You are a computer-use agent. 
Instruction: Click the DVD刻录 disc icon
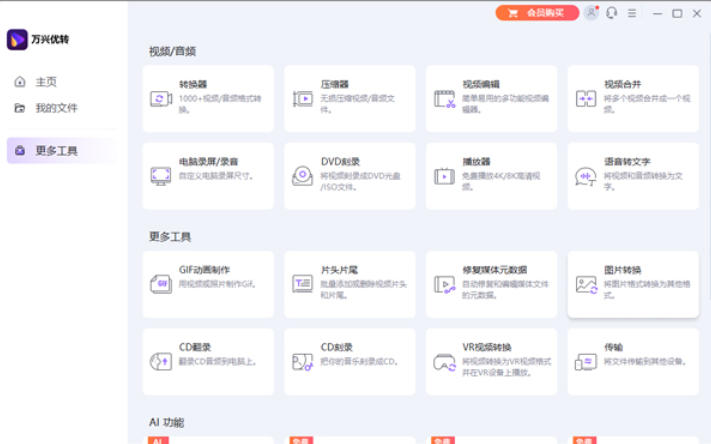click(302, 176)
